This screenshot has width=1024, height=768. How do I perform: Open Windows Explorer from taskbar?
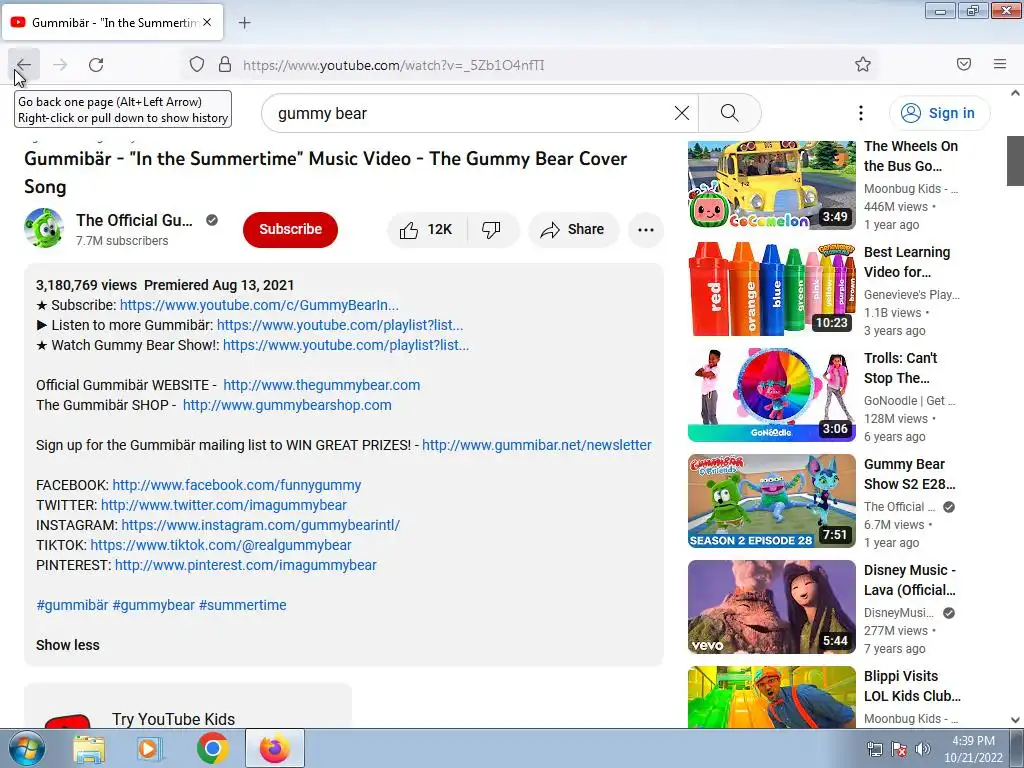click(x=89, y=748)
